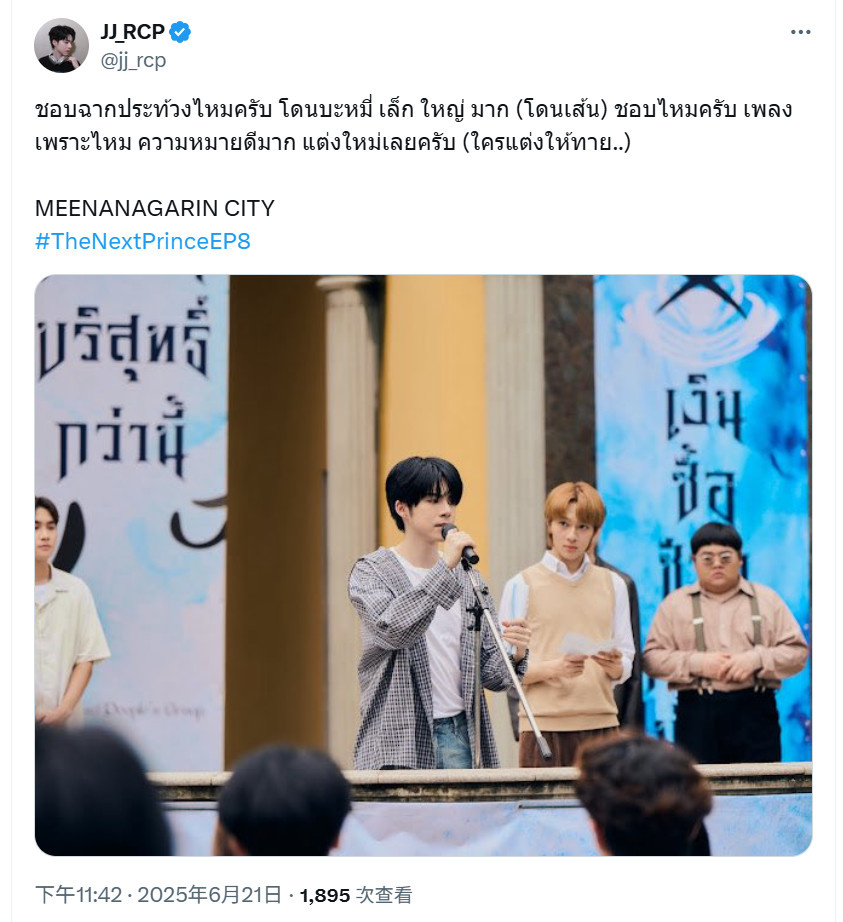Click the first line of Thai tweet text

tap(413, 110)
